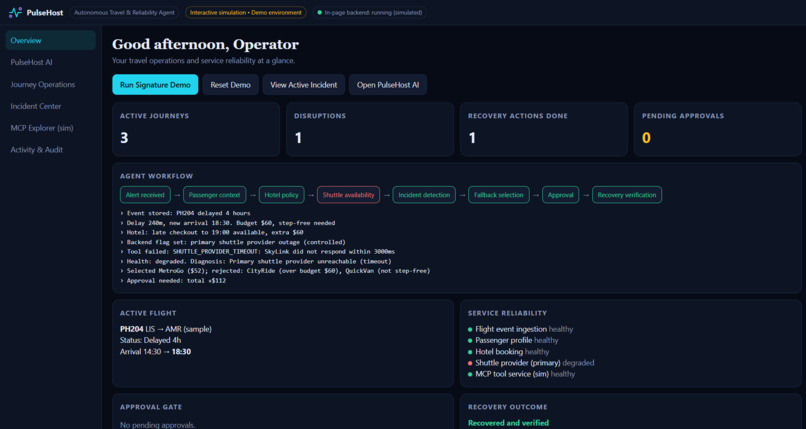Select the Recovery verification workflow step

click(x=627, y=195)
